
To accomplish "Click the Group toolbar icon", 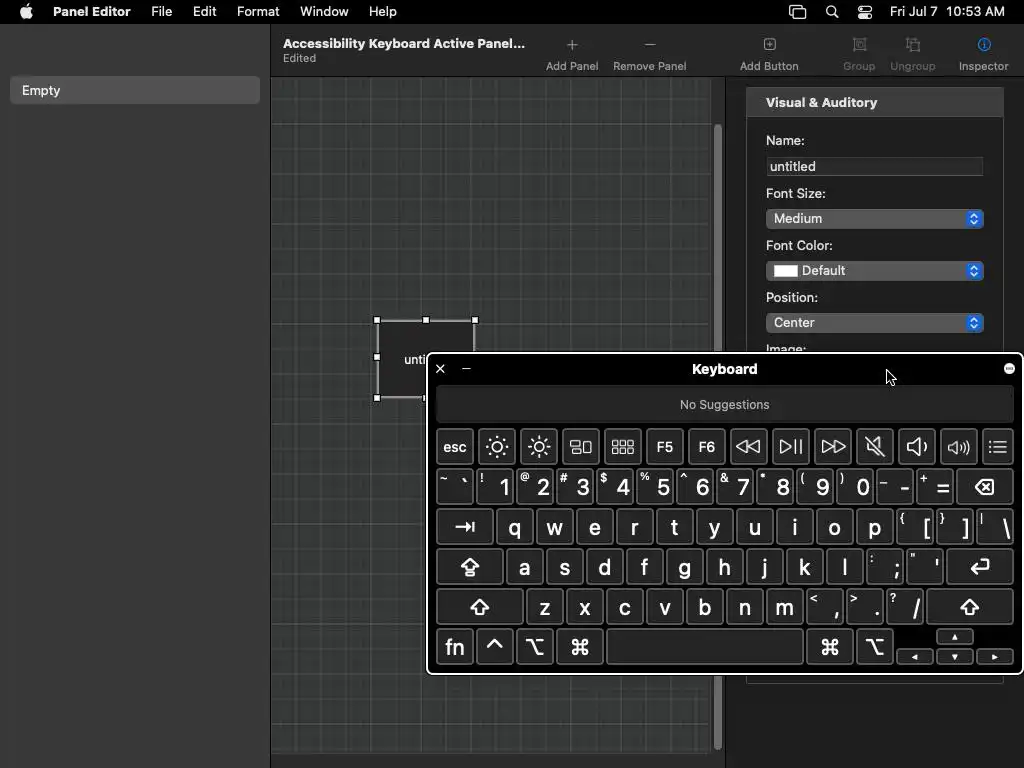I will point(859,44).
